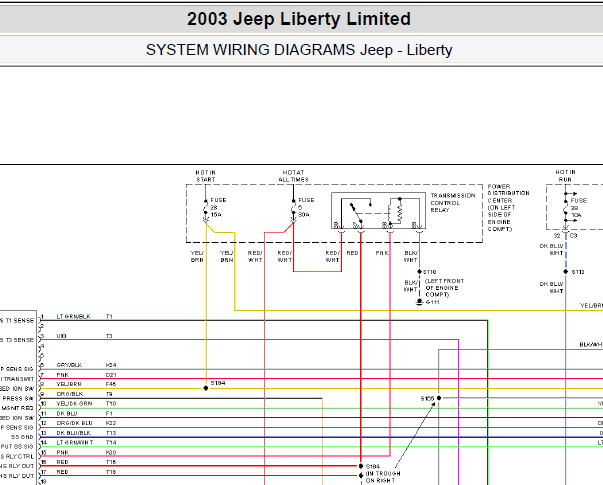Image resolution: width=603 pixels, height=485 pixels.
Task: Select the "S105" splice label
Action: click(427, 398)
